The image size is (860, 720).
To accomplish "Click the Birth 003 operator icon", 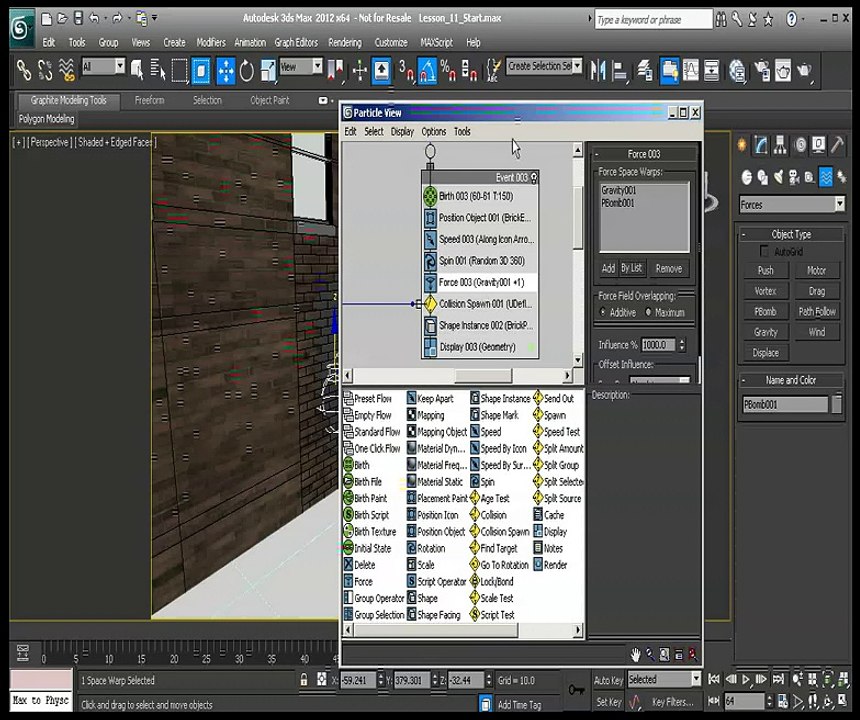I will point(430,196).
